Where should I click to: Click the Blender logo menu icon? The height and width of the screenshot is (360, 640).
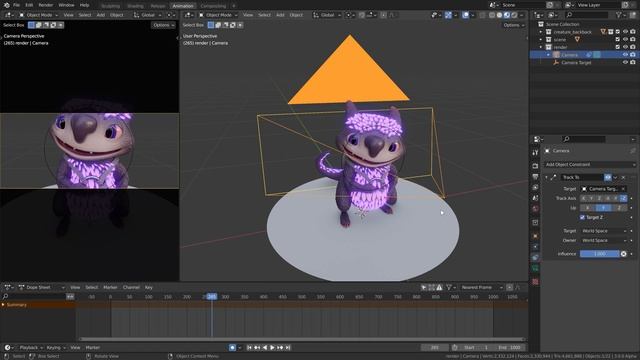(6, 5)
